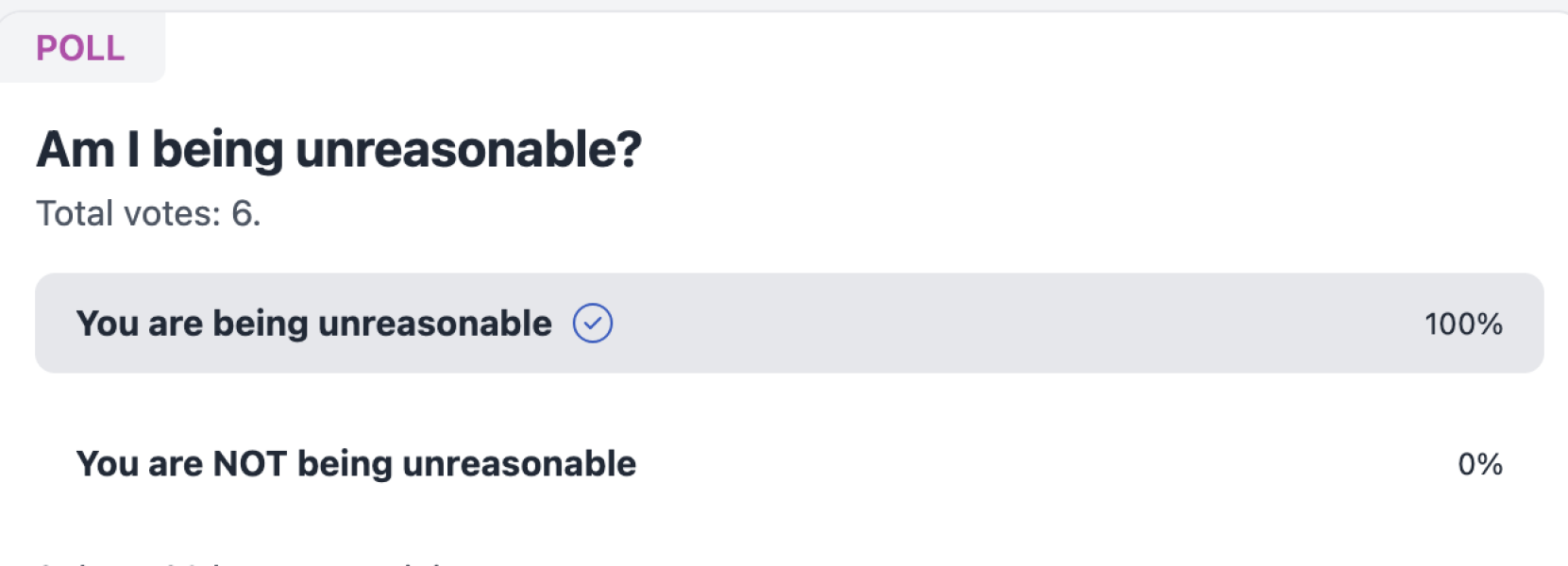Screen dimensions: 1568x566
Task: Click the POLL tag label
Action: (80, 48)
